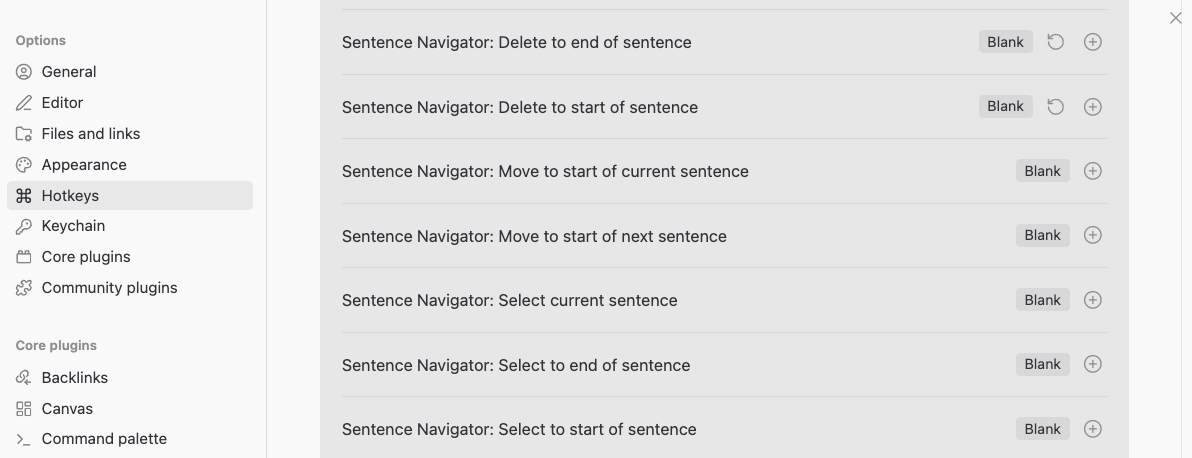Image resolution: width=1192 pixels, height=458 pixels.
Task: Show Community plugins settings
Action: click(109, 288)
